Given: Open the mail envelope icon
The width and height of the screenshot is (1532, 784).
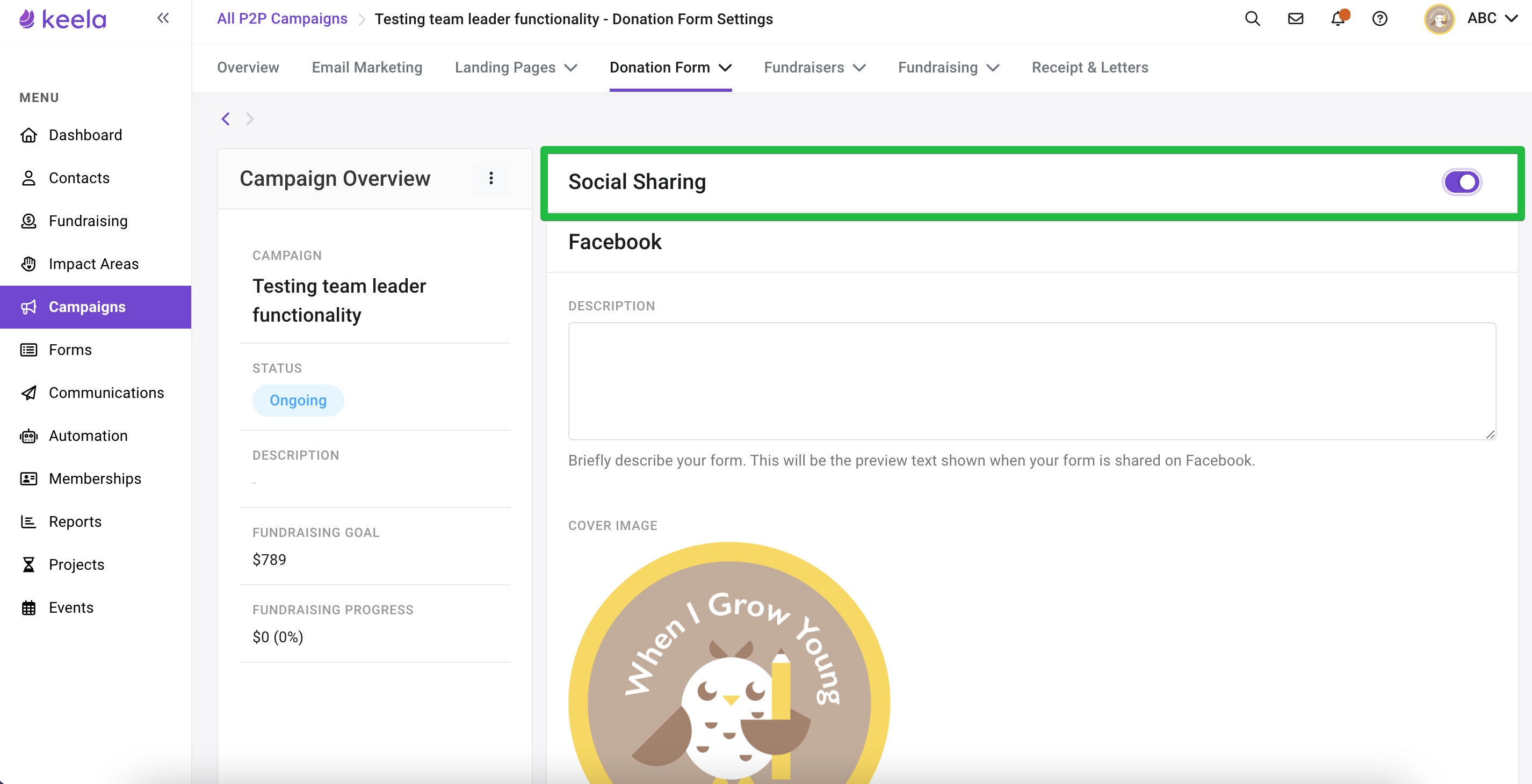Looking at the screenshot, I should pos(1295,18).
